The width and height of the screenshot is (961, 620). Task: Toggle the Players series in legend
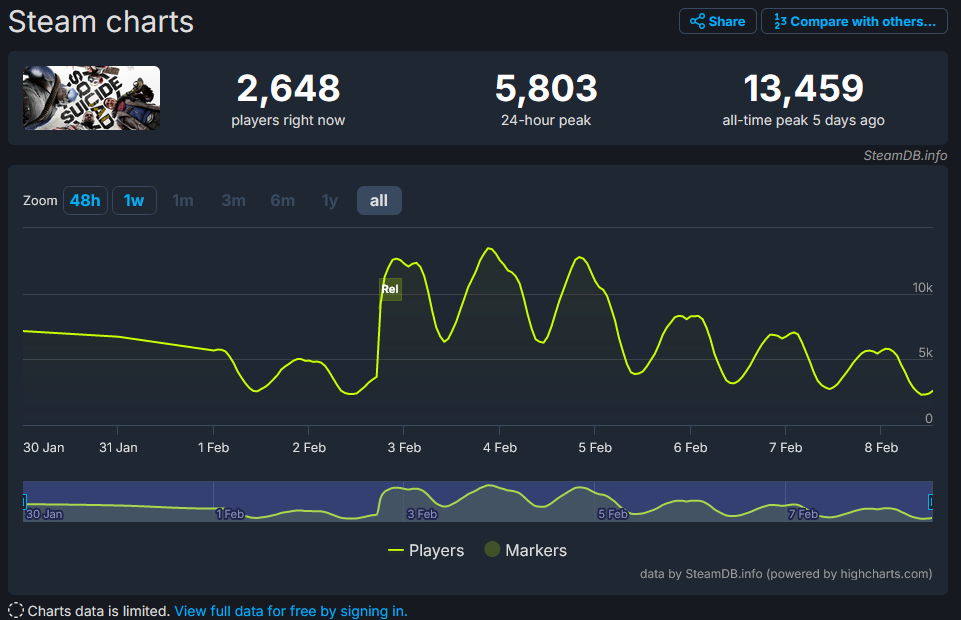click(x=426, y=550)
